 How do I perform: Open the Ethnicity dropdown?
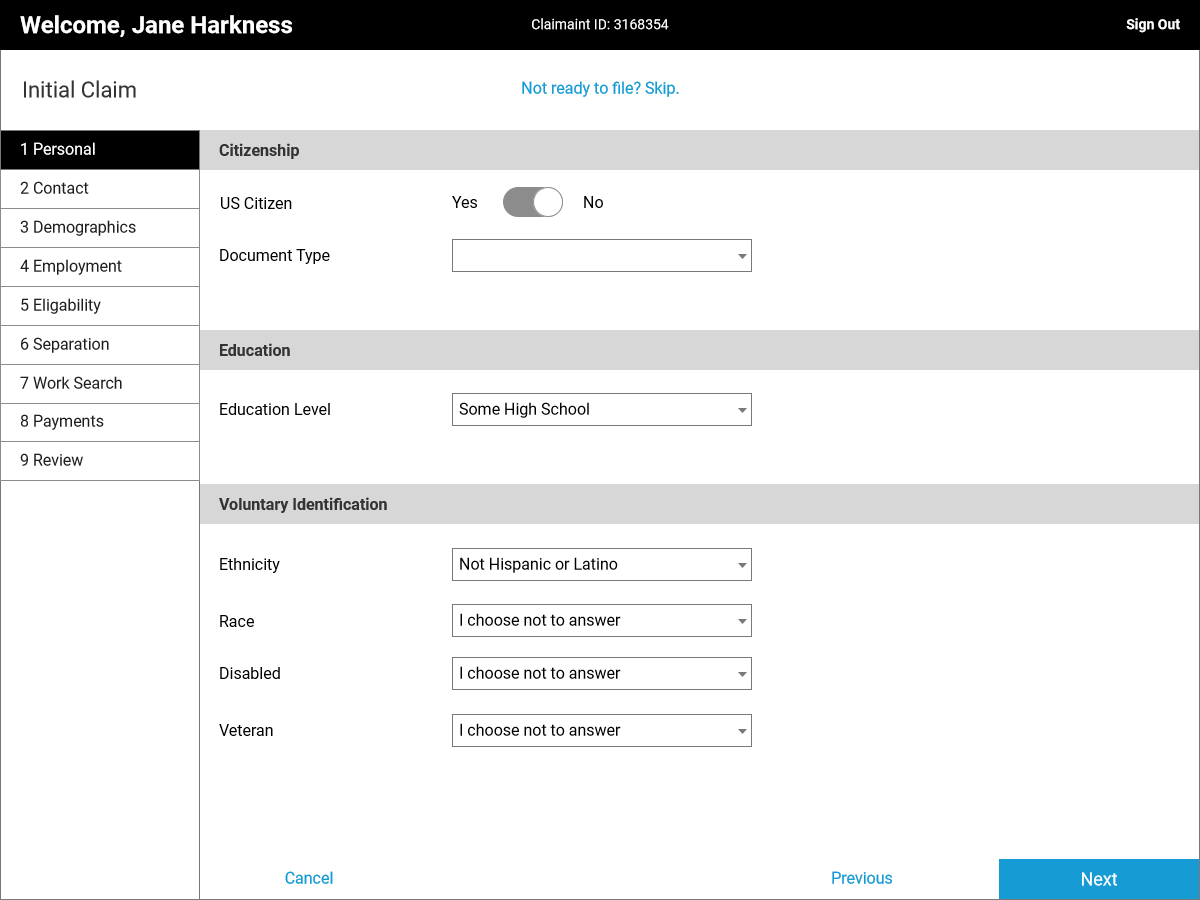[601, 565]
